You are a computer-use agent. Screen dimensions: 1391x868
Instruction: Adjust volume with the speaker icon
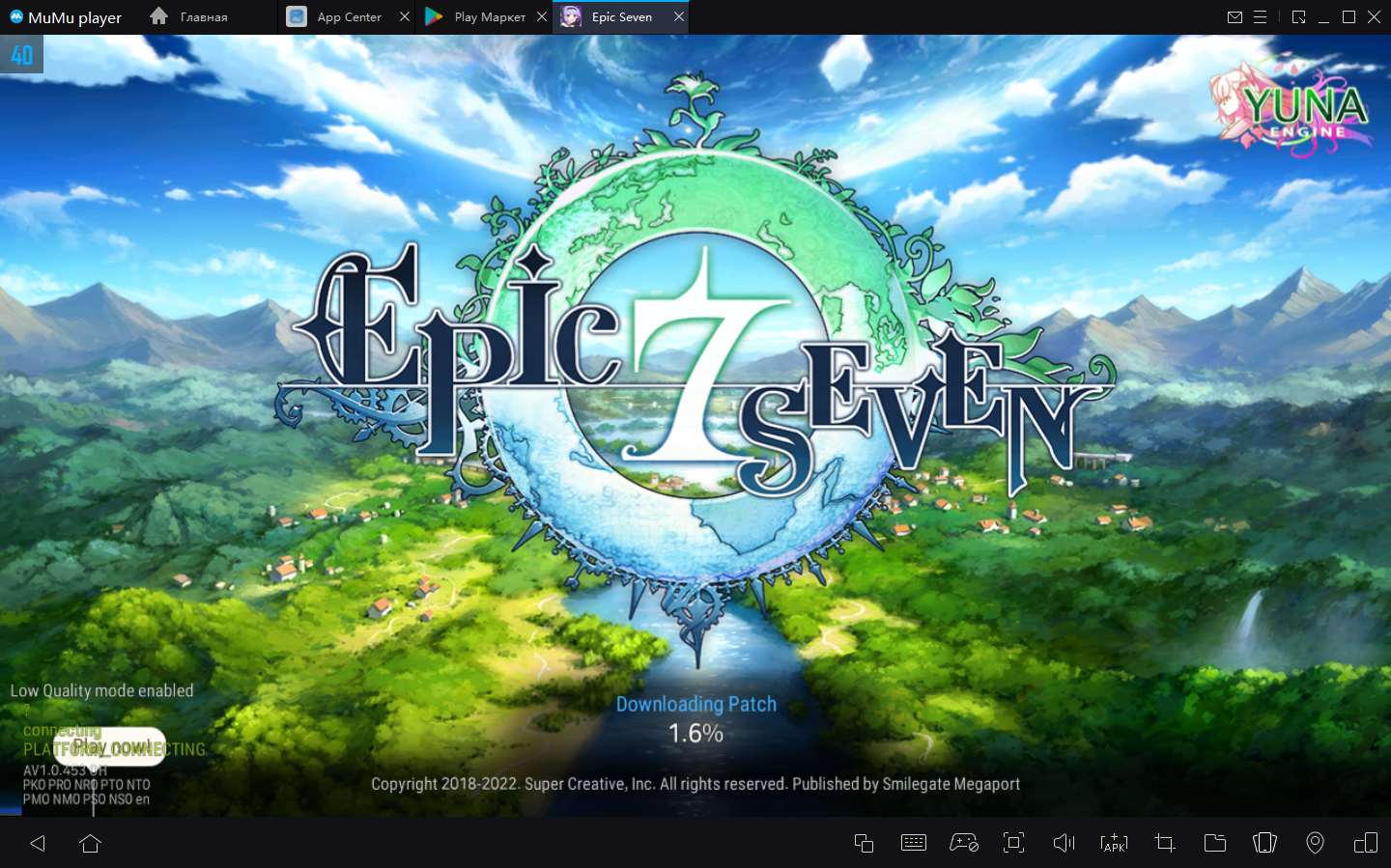click(1064, 843)
